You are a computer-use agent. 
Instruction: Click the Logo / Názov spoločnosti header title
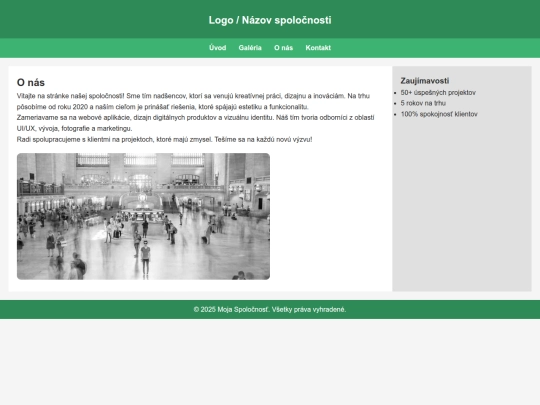pyautogui.click(x=270, y=20)
